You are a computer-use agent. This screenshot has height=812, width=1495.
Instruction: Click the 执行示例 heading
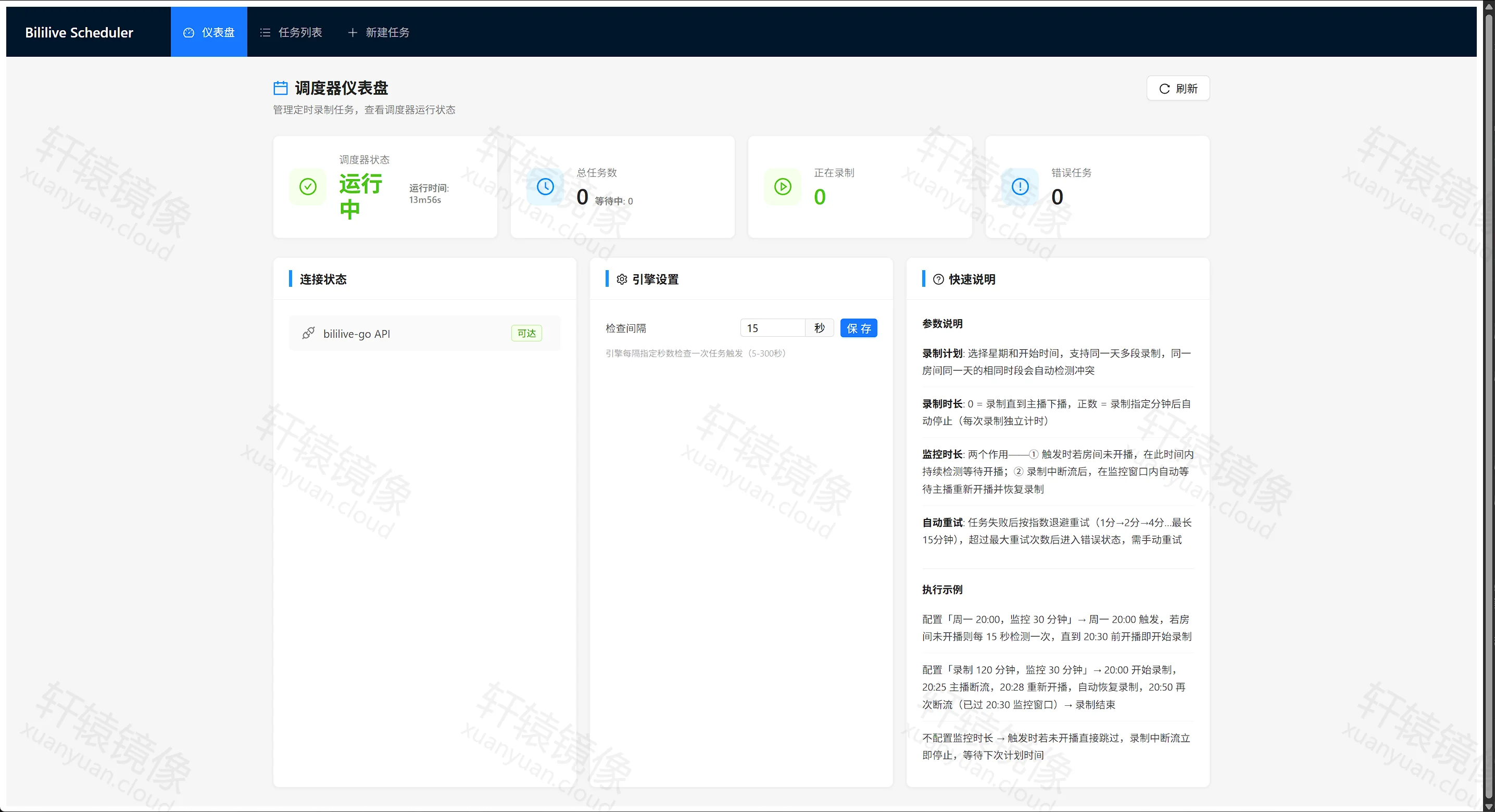[x=943, y=590]
